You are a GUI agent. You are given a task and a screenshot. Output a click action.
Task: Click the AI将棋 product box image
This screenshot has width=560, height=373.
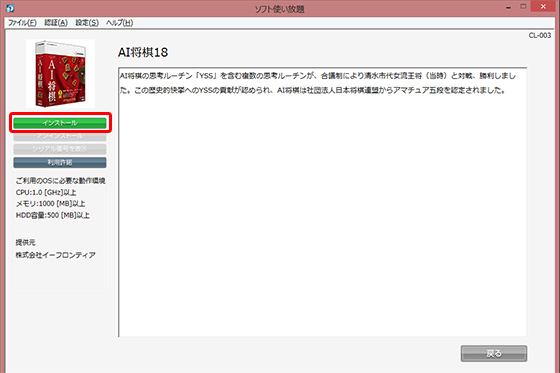60,74
